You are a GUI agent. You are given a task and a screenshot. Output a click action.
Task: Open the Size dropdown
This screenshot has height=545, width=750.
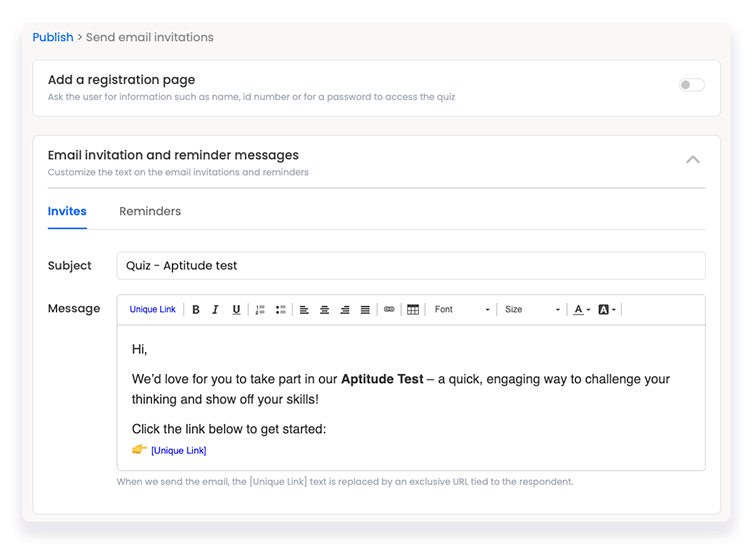click(532, 310)
